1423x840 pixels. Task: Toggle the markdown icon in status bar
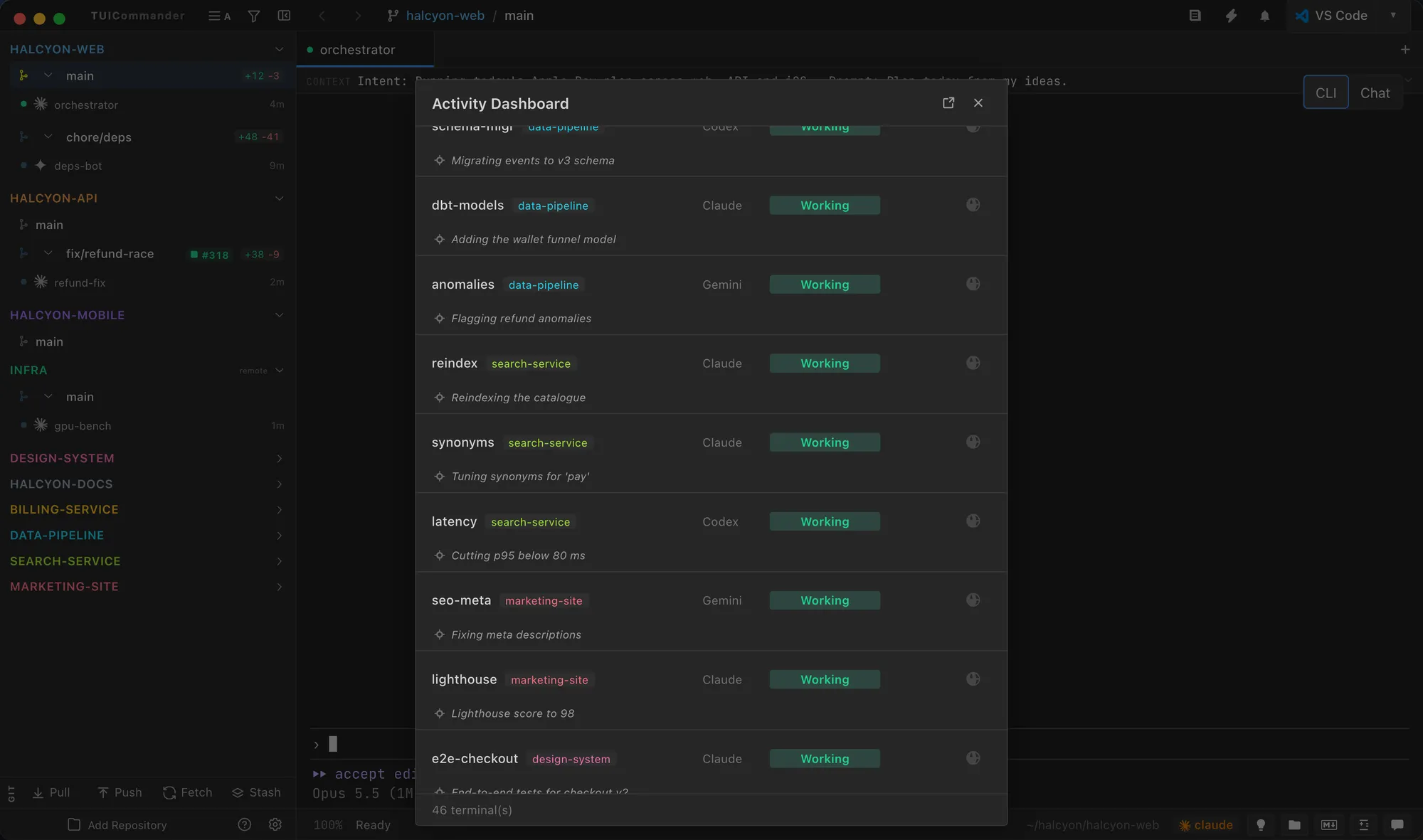coord(1329,825)
